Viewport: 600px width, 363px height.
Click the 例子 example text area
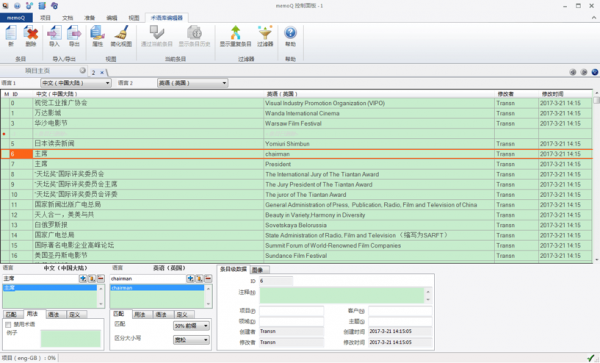pyautogui.click(x=70, y=339)
